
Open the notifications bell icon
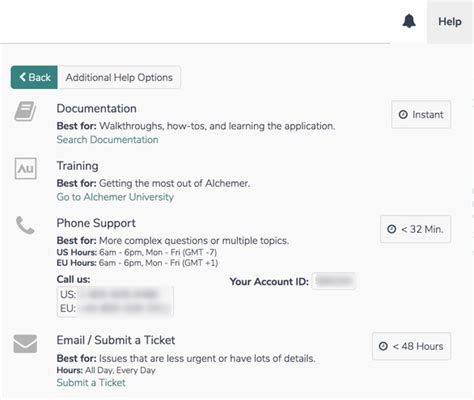pyautogui.click(x=409, y=21)
